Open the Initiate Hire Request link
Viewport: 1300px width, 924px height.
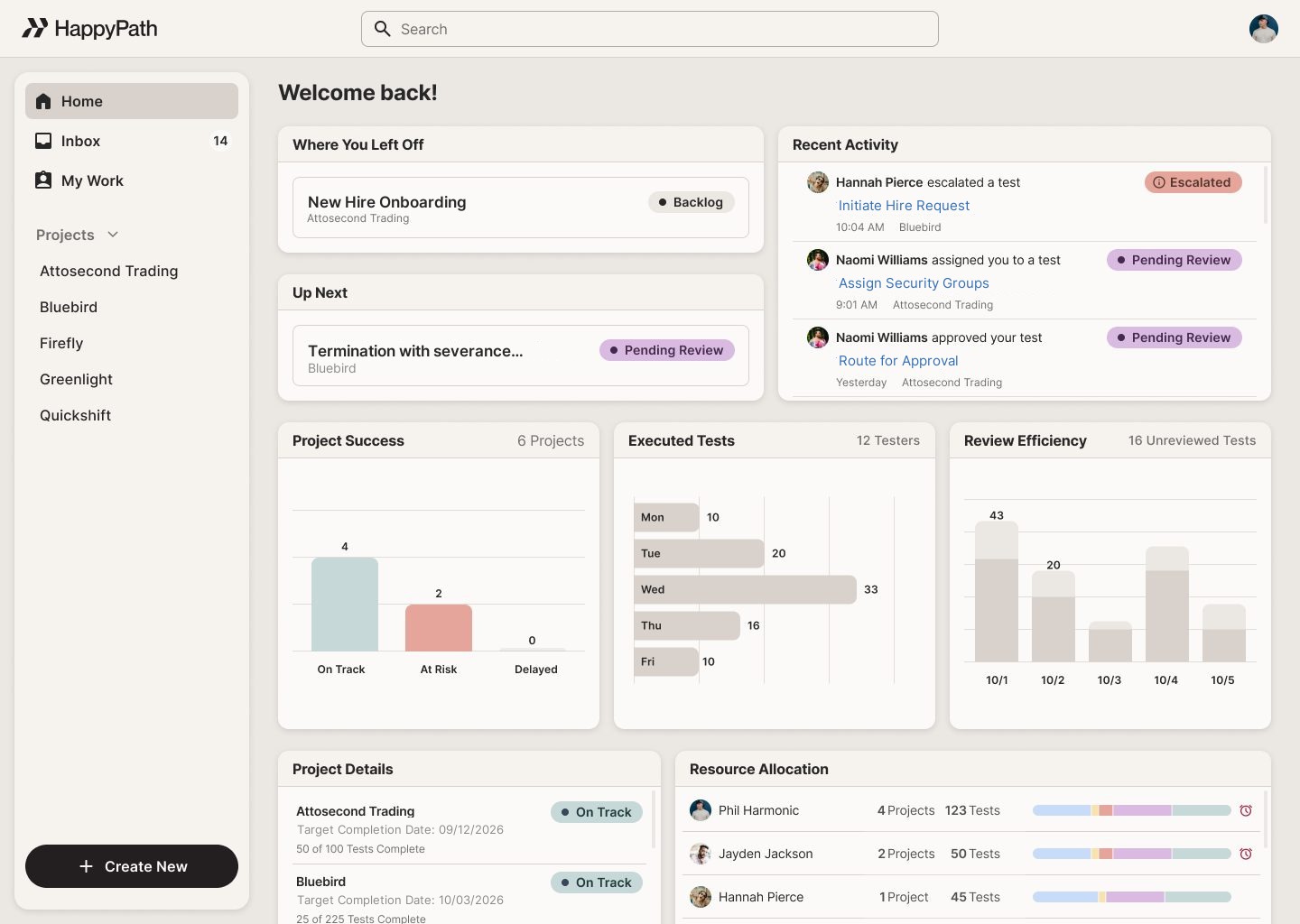point(904,206)
